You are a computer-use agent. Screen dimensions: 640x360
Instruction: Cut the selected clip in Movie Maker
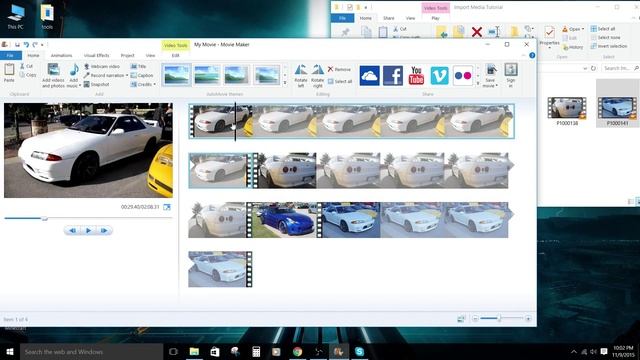click(27, 66)
